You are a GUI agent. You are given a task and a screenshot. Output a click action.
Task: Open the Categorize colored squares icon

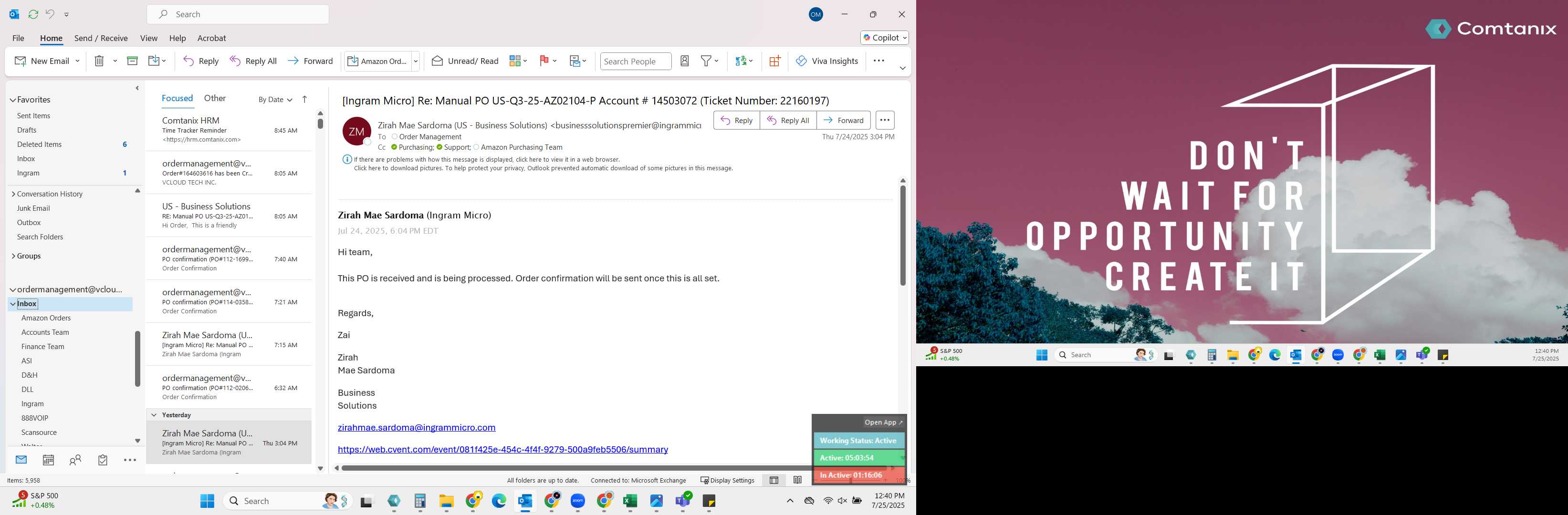pos(515,61)
